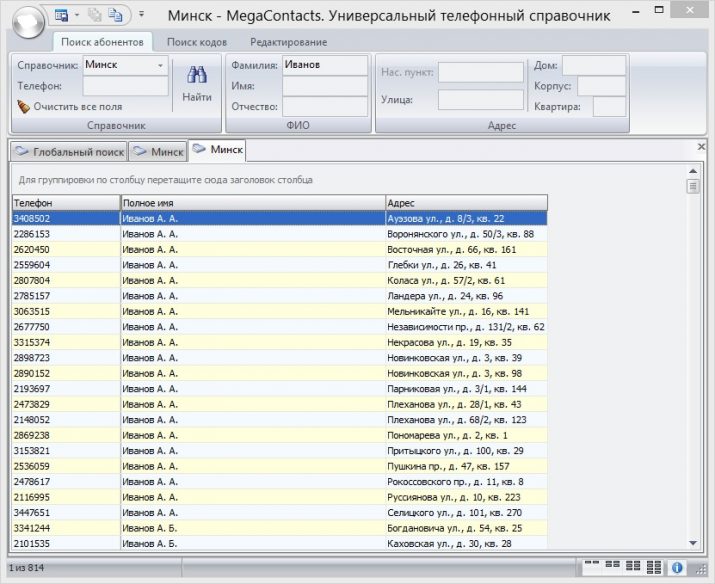Open the Редактирование ribbon tab
The height and width of the screenshot is (584, 715).
(289, 42)
